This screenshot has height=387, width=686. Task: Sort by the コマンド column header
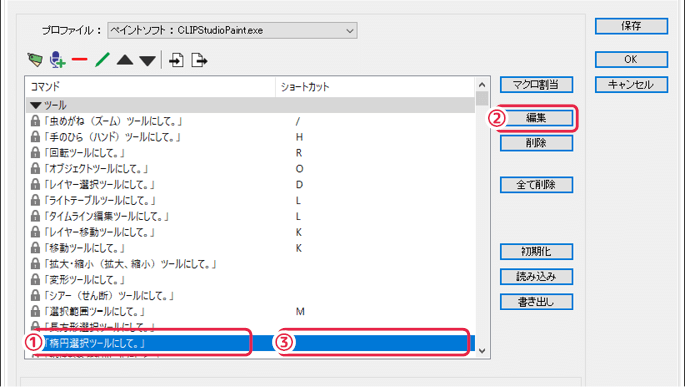[x=150, y=87]
